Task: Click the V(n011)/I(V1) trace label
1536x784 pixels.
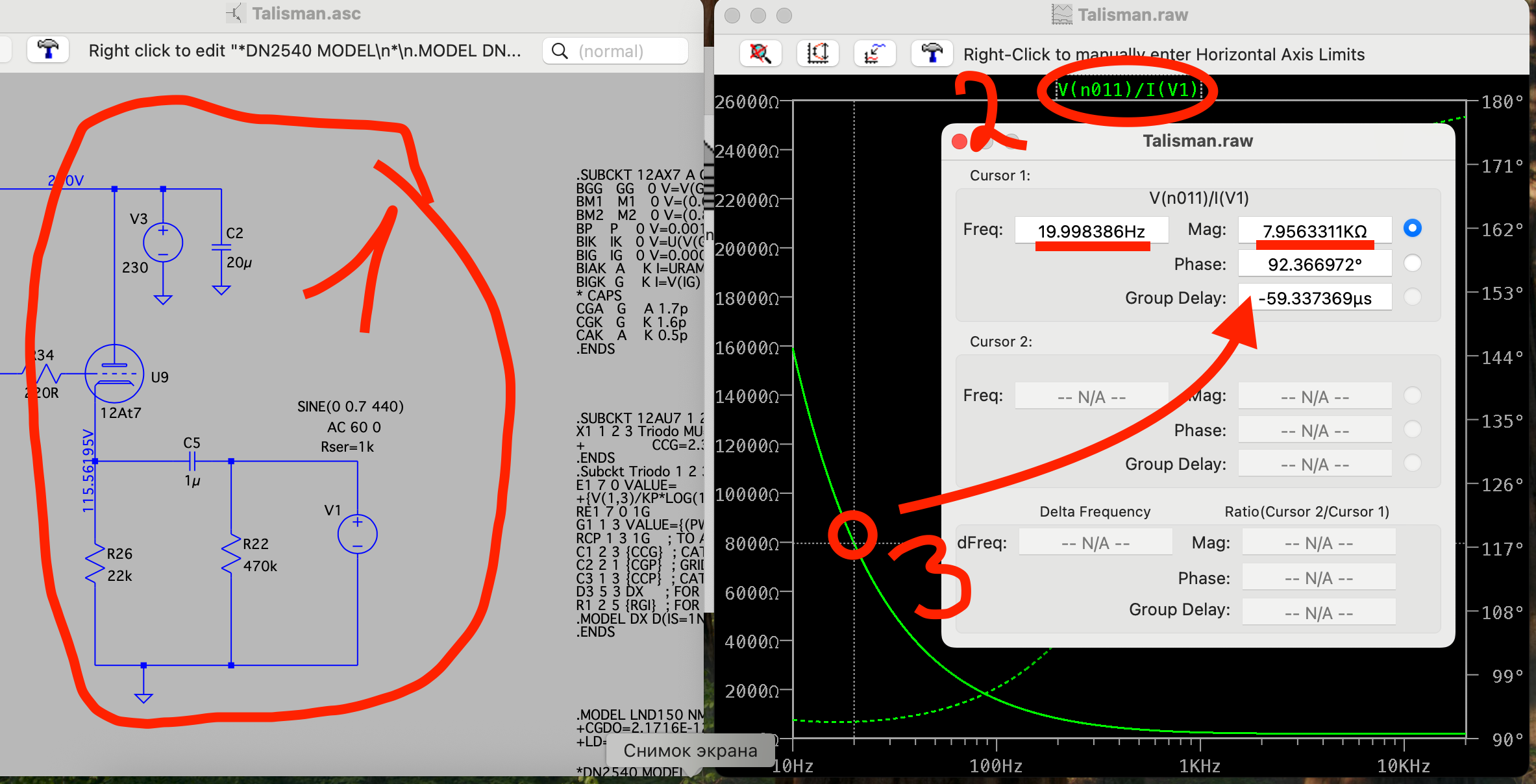Action: 1128,90
